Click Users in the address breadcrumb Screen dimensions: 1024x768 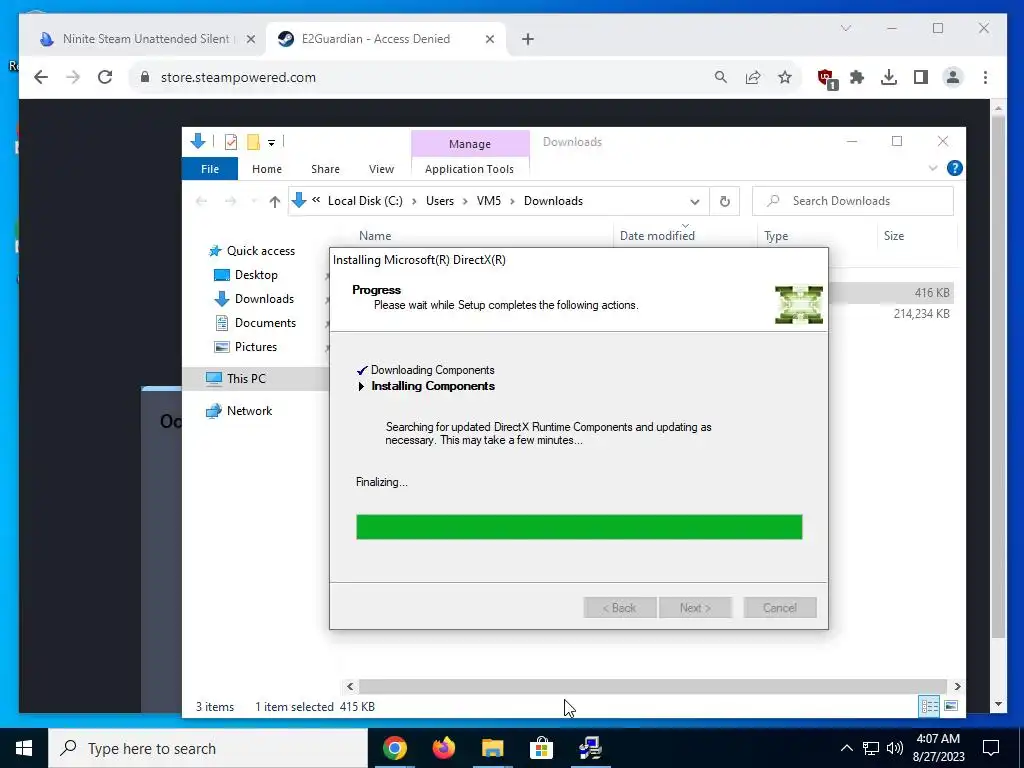pos(440,201)
